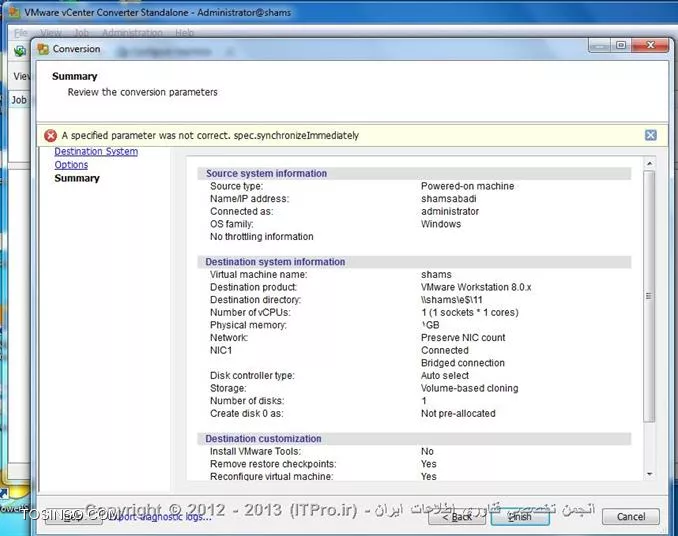Click the 'Remove restore checkpoints:' label

pyautogui.click(x=273, y=464)
